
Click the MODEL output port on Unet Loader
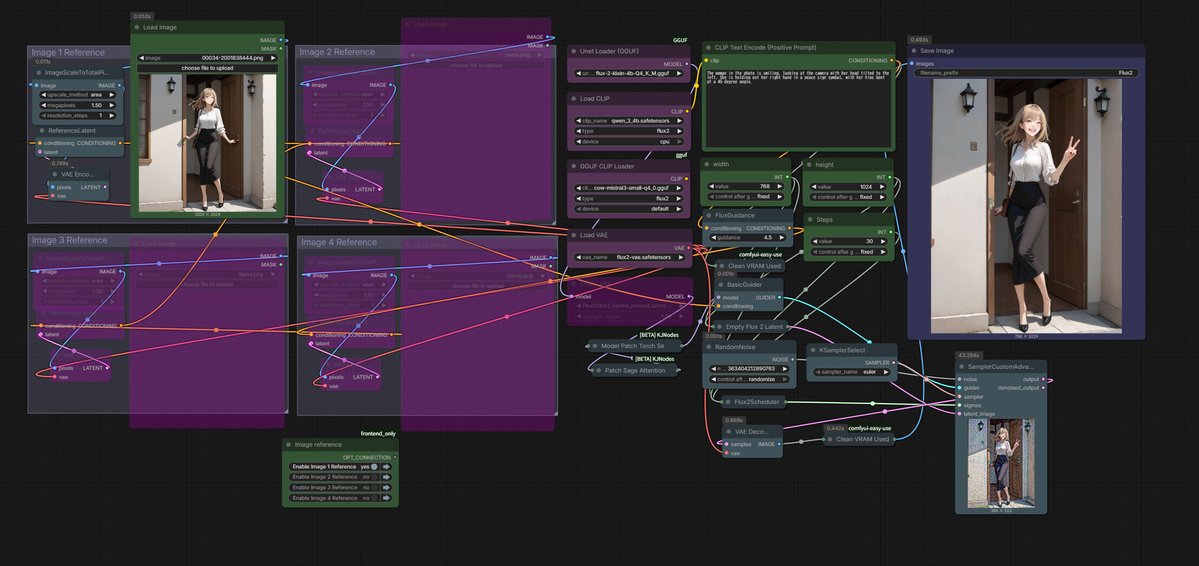(x=687, y=64)
